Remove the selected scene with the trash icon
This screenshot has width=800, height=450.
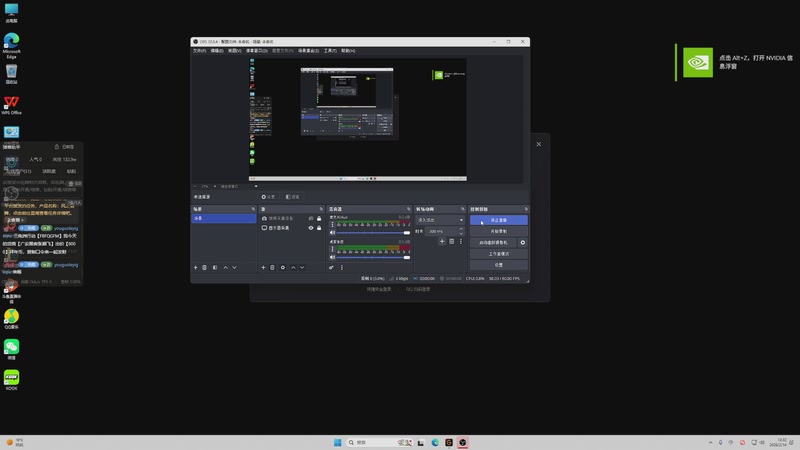[205, 267]
